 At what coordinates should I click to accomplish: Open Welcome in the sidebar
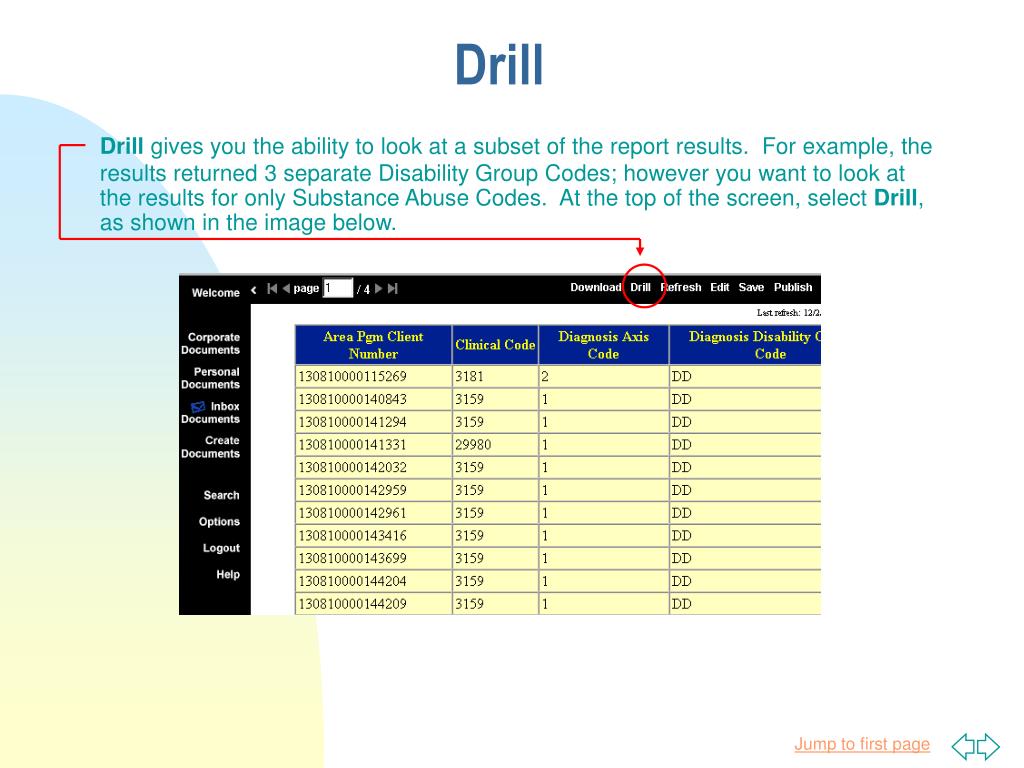[216, 293]
